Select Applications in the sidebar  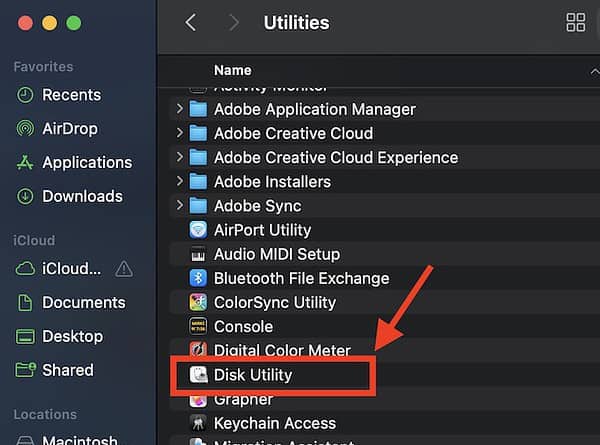pos(86,162)
